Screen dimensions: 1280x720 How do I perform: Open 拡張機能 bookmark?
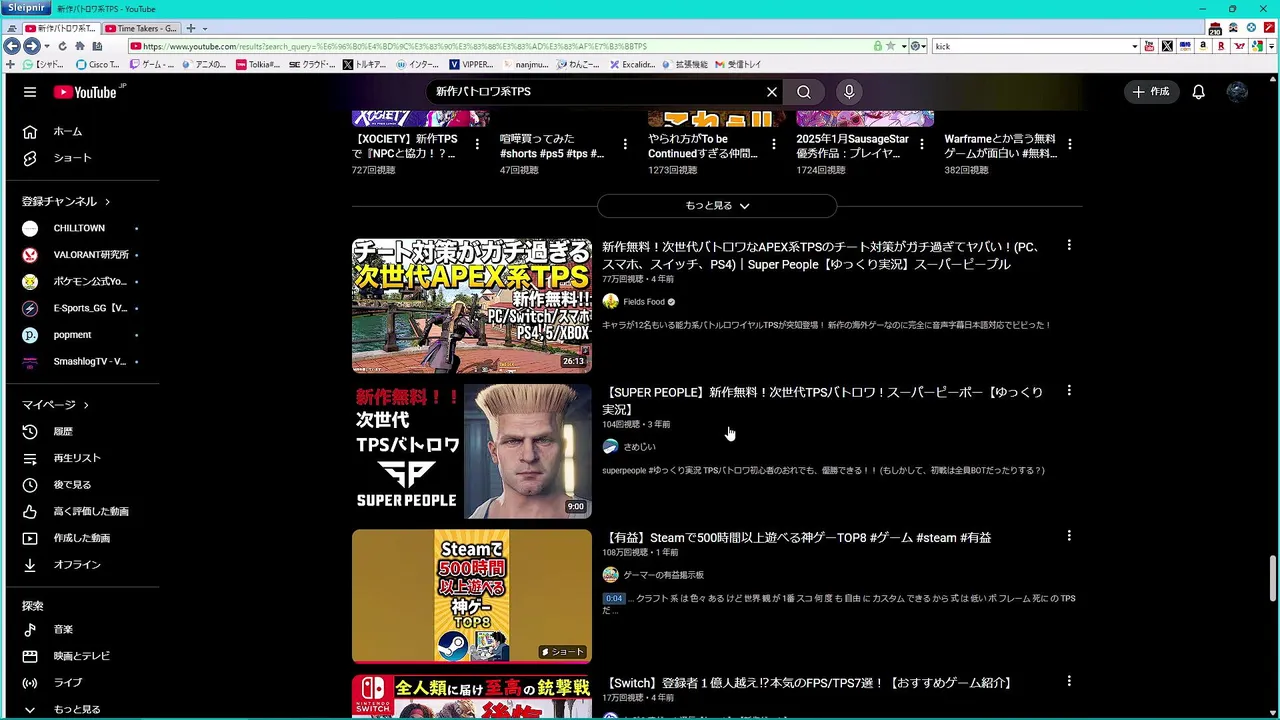point(685,64)
